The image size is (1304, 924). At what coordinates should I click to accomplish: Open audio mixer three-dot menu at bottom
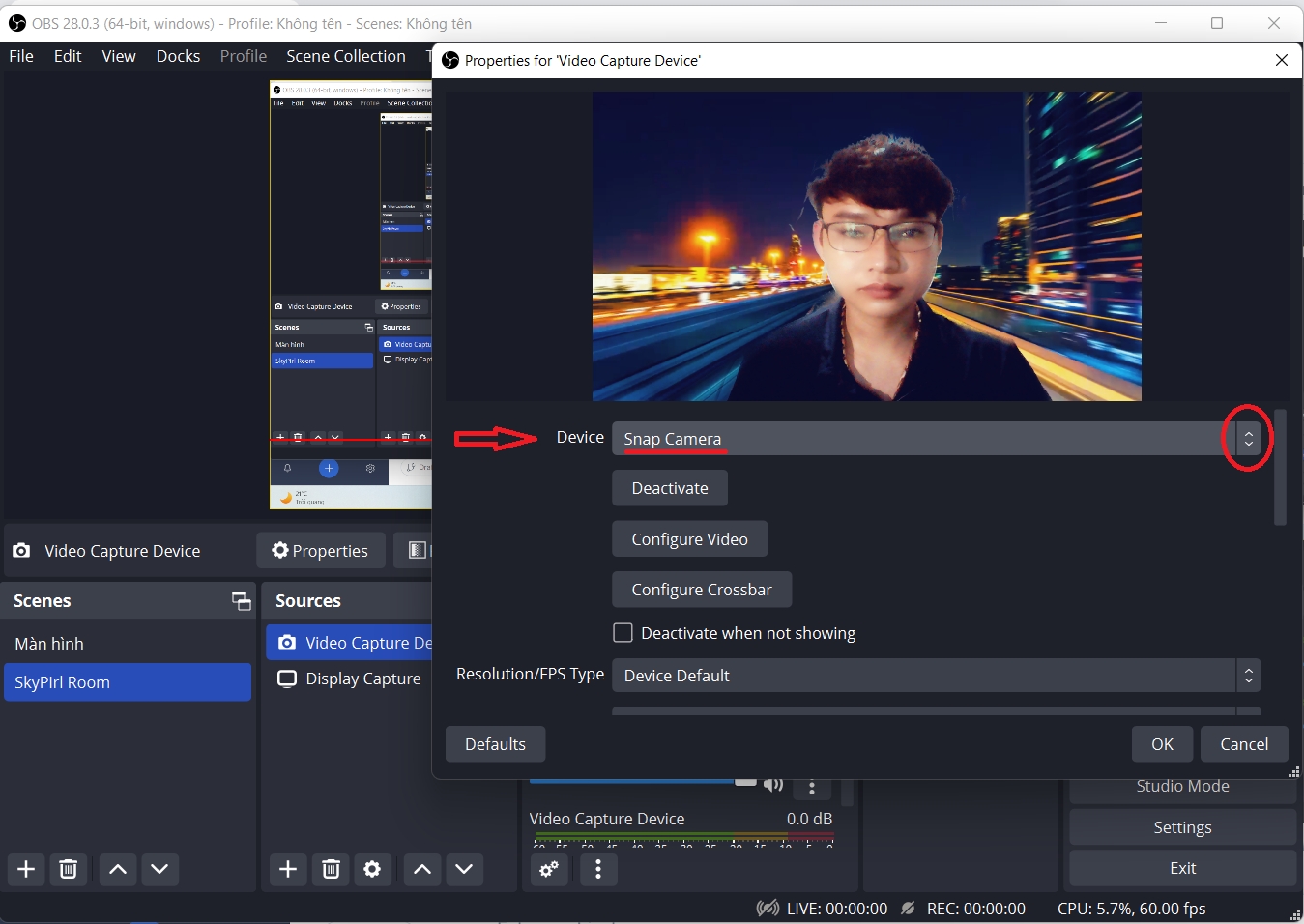(598, 869)
